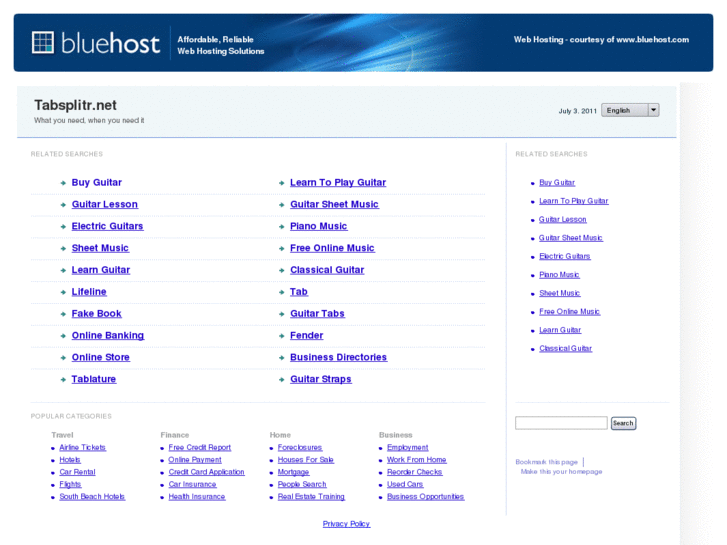This screenshot has height=545, width=727.
Task: Open the English language dropdown
Action: [630, 110]
